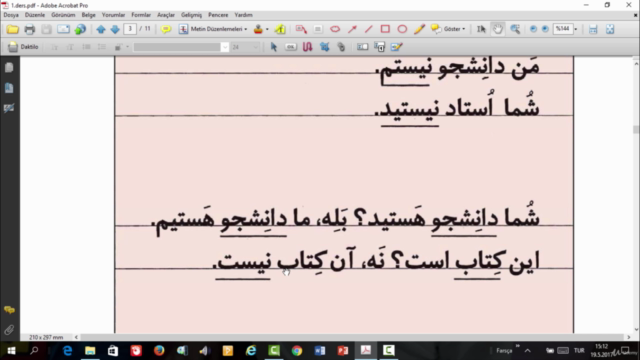640x360 pixels.
Task: Open the Düzenle menu
Action: click(35, 15)
